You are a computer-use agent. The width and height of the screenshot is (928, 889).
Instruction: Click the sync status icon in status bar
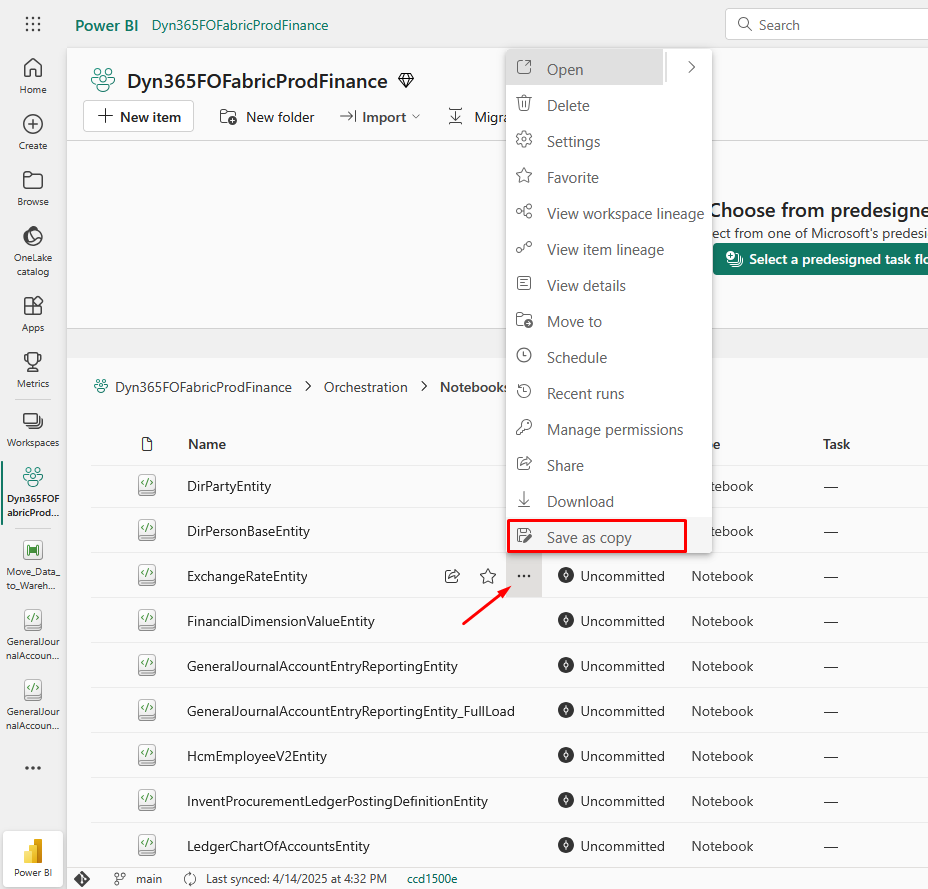(x=190, y=879)
